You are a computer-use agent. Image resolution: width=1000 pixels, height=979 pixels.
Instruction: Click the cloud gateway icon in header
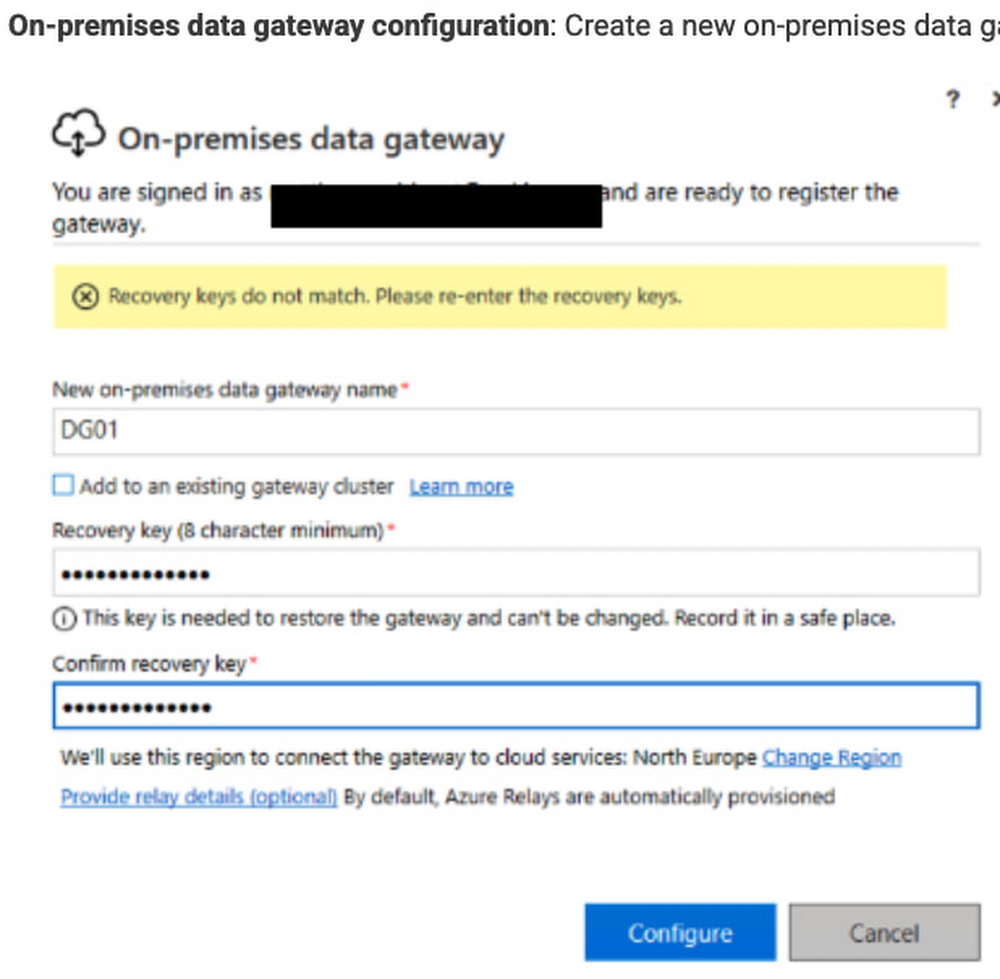[78, 133]
